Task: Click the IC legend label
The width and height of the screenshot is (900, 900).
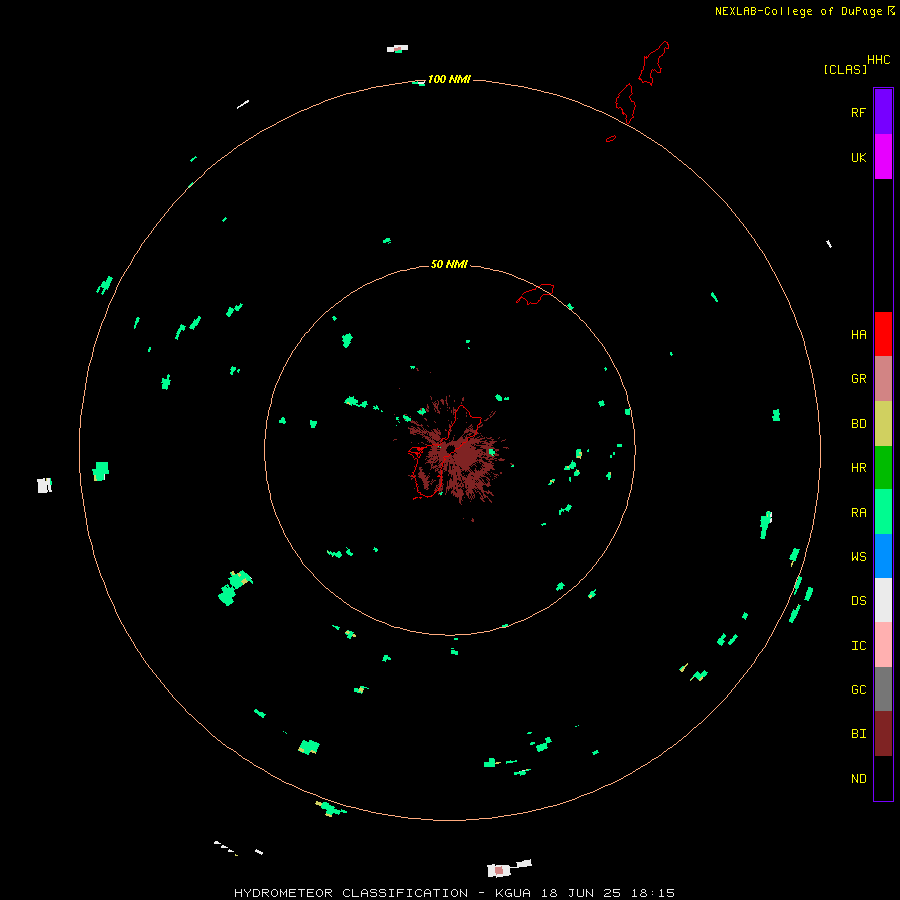Action: pyautogui.click(x=858, y=646)
